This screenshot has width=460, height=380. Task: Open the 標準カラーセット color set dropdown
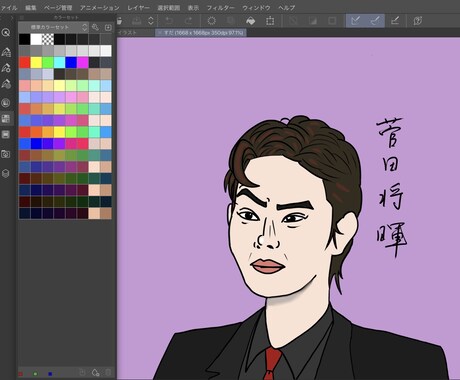[x=53, y=27]
